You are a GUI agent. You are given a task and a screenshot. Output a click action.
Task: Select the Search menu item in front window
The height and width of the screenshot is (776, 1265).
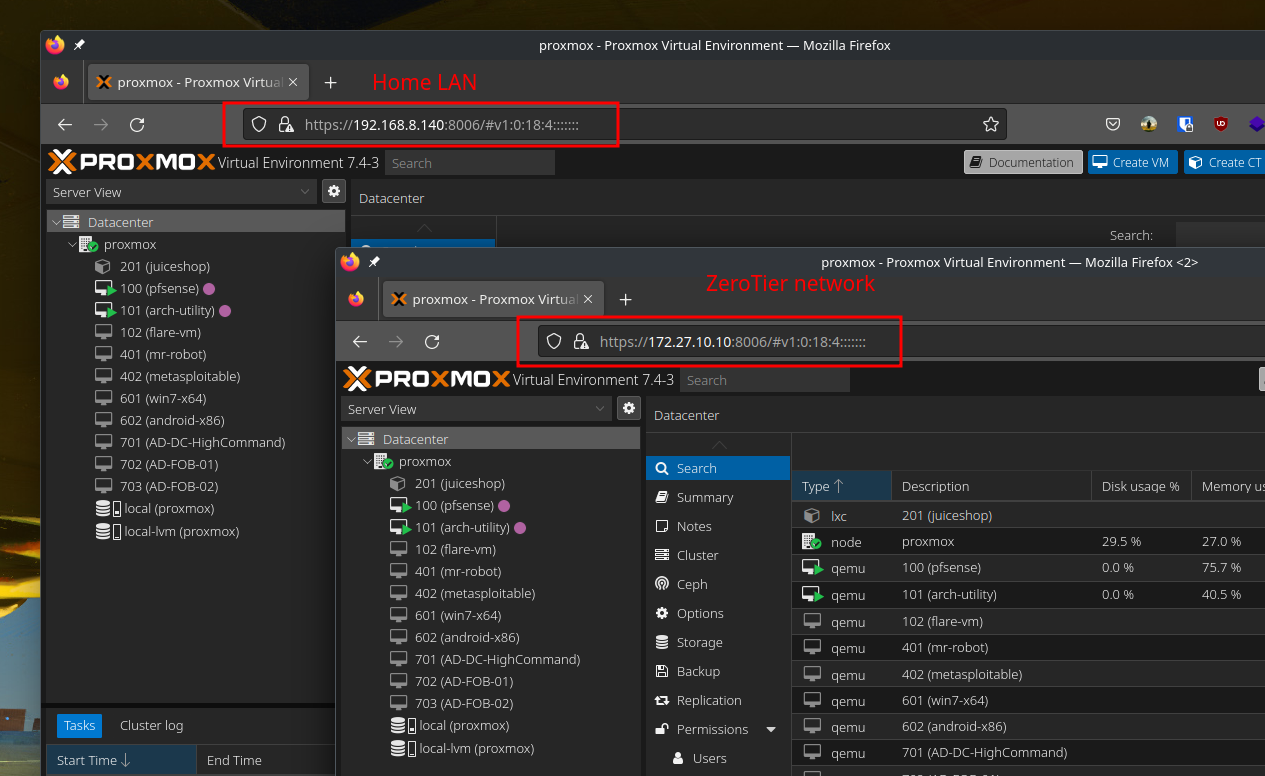coord(718,468)
